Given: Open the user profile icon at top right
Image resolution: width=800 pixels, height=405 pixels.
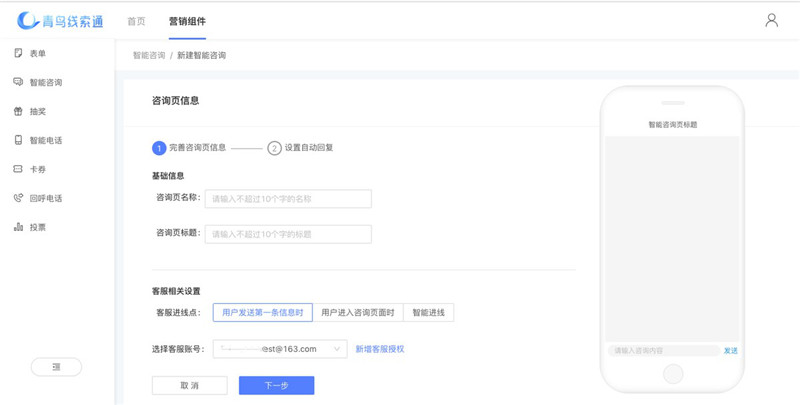Looking at the screenshot, I should tap(771, 20).
